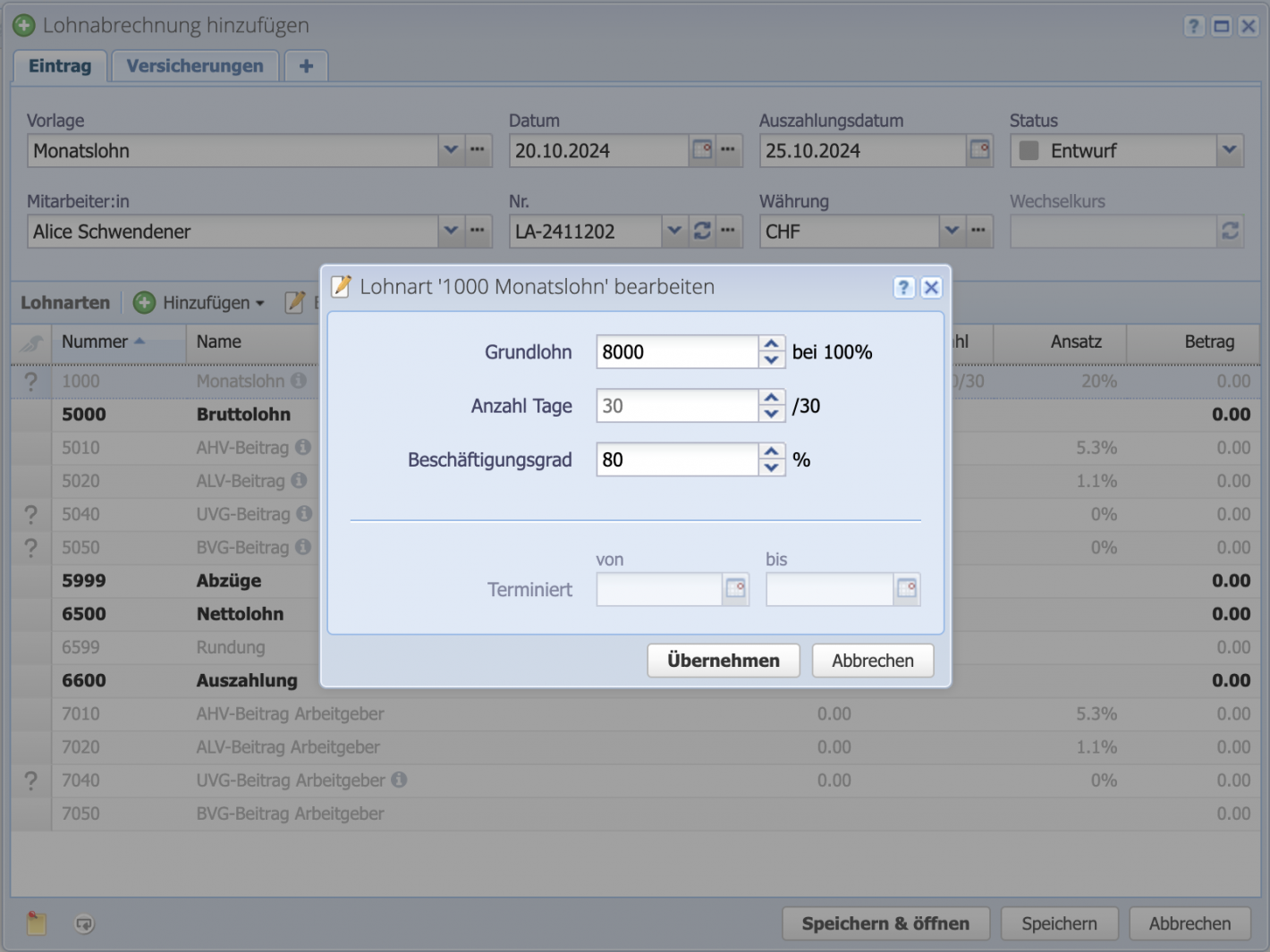Open calendar picker for Terminiert von

click(x=735, y=589)
